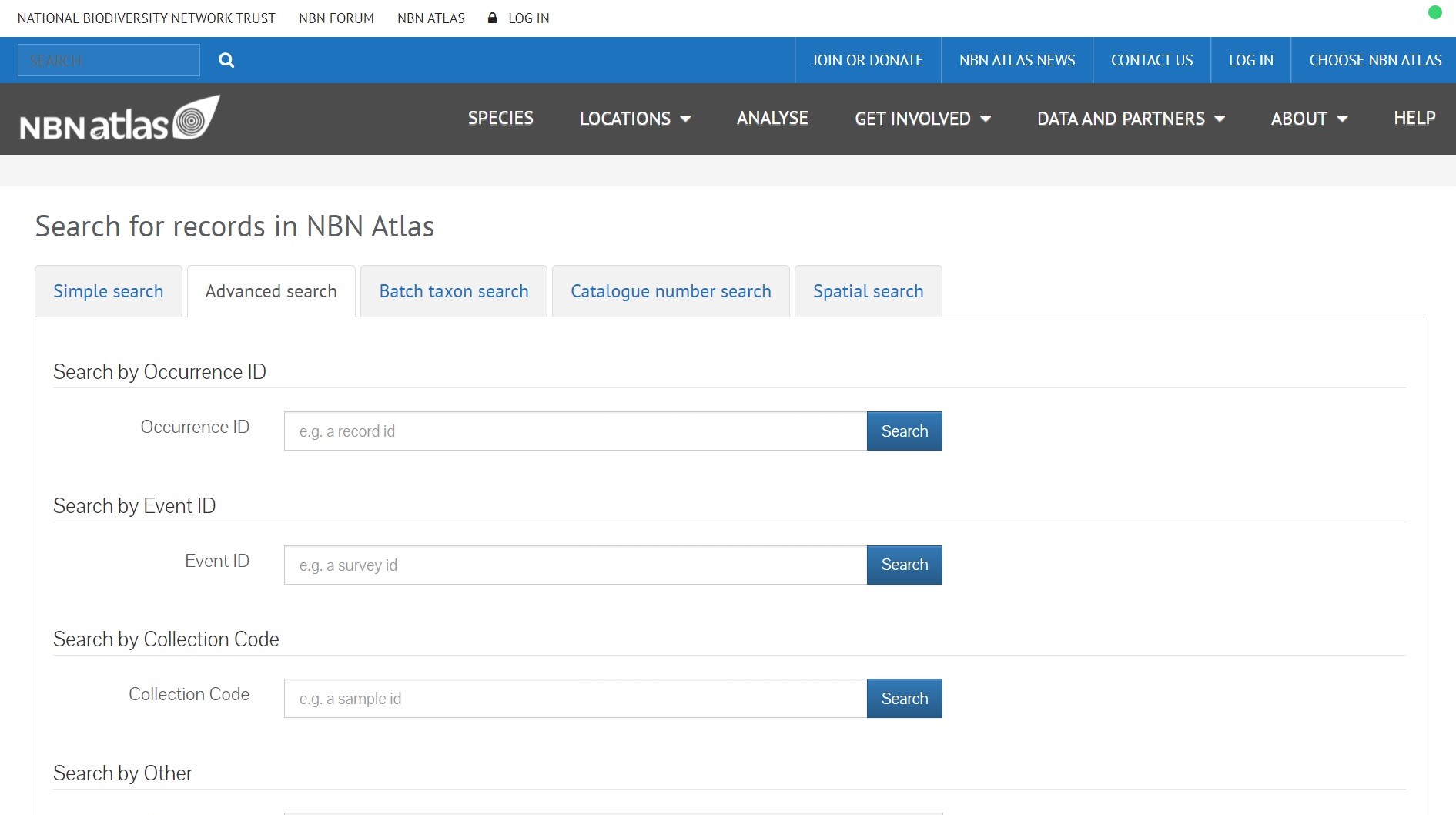
Task: Click the Search button for Occurrence ID
Action: (904, 431)
